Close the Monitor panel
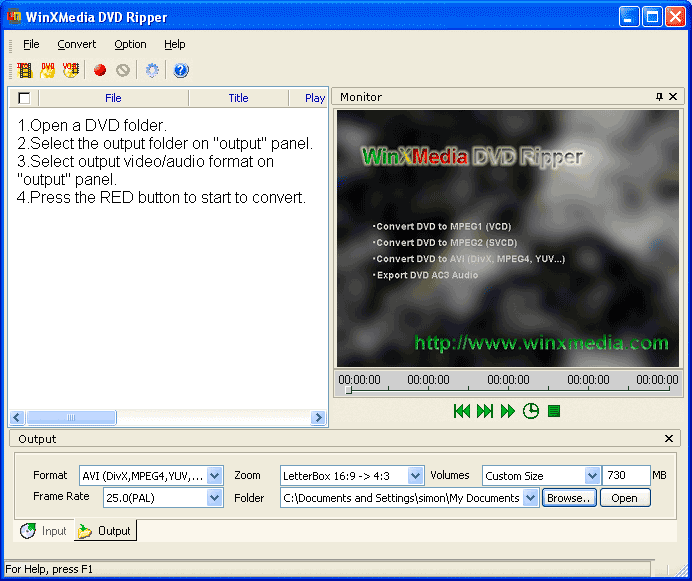The height and width of the screenshot is (581, 692). tap(673, 97)
